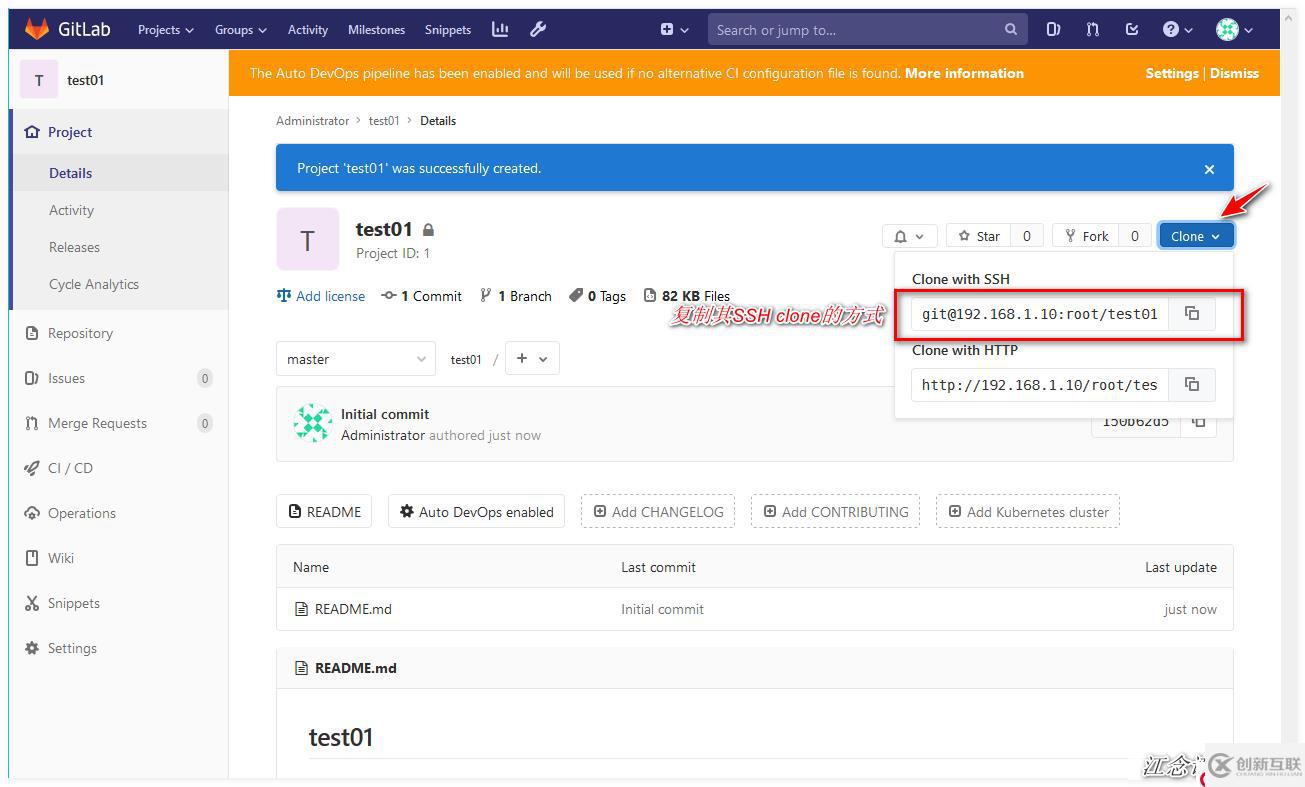Toggle the Clone dropdown button
The height and width of the screenshot is (787, 1305).
pyautogui.click(x=1196, y=236)
